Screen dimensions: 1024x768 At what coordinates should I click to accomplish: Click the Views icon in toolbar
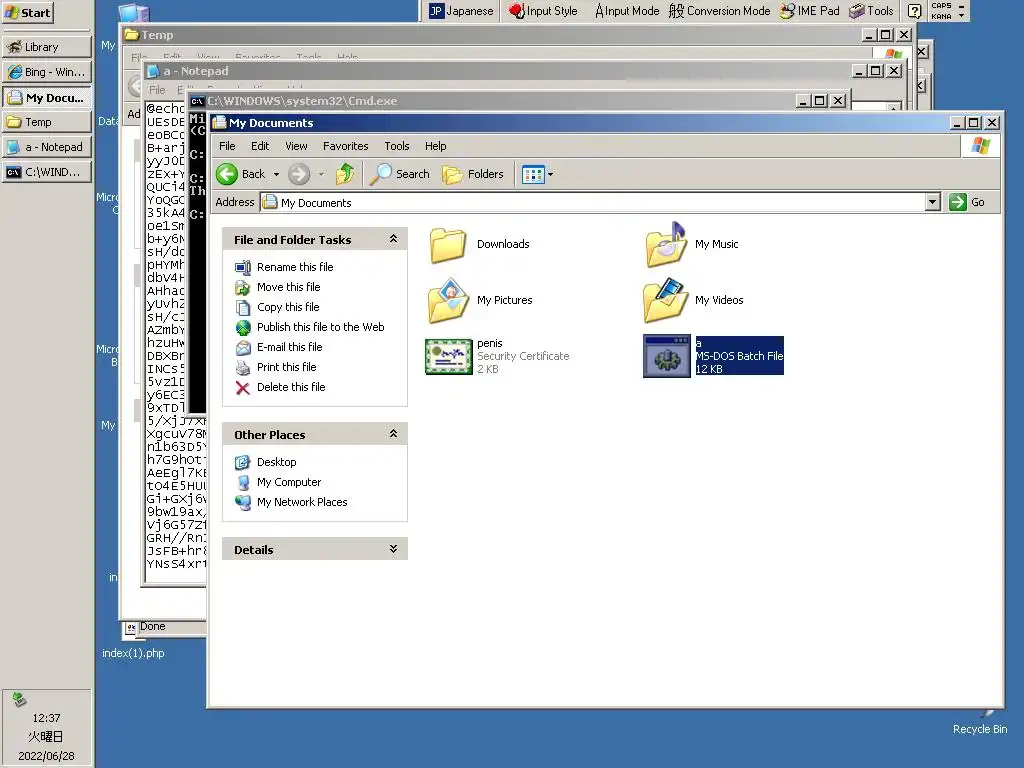533,174
